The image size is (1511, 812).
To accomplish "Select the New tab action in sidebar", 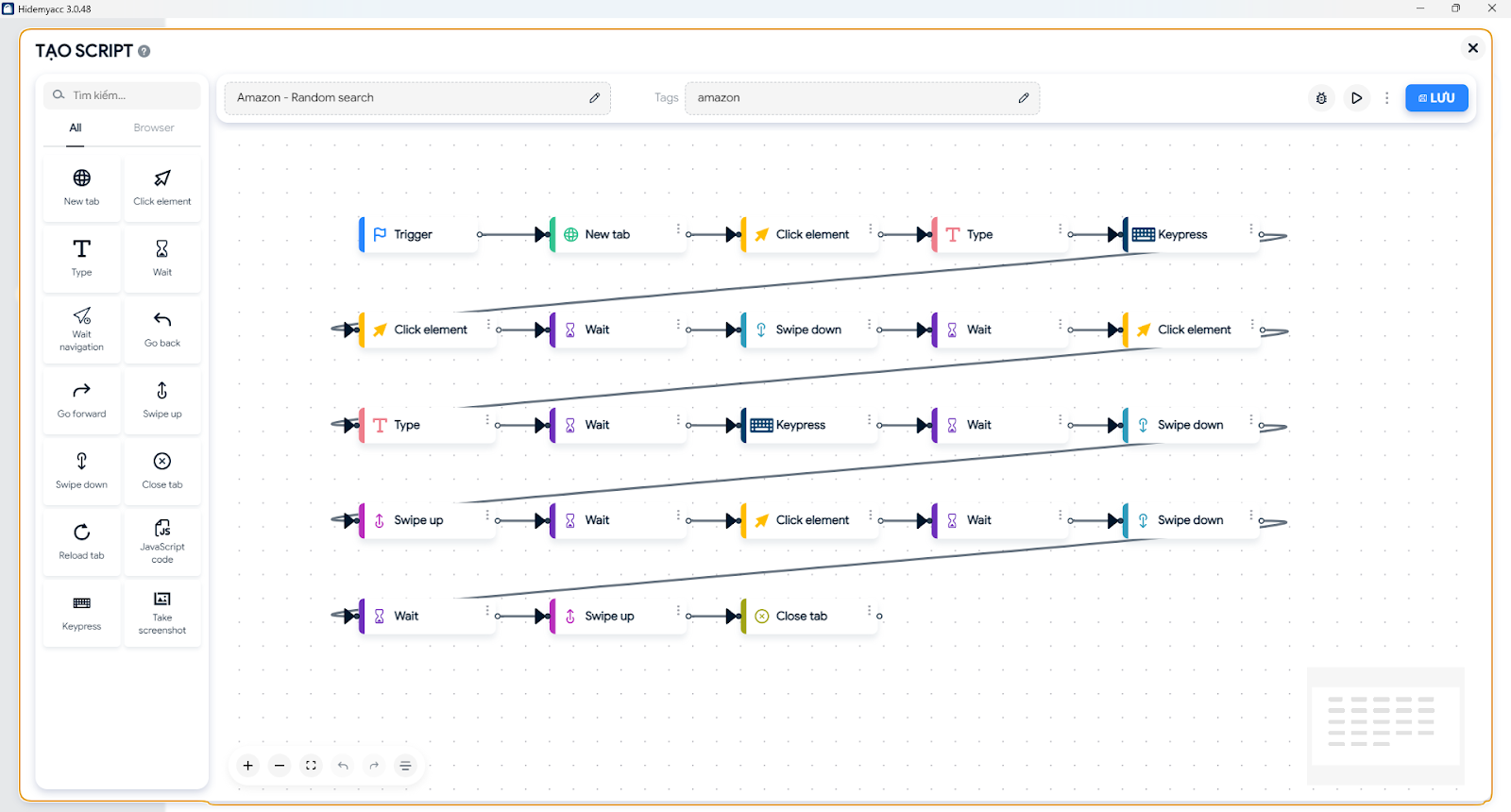I will point(82,188).
